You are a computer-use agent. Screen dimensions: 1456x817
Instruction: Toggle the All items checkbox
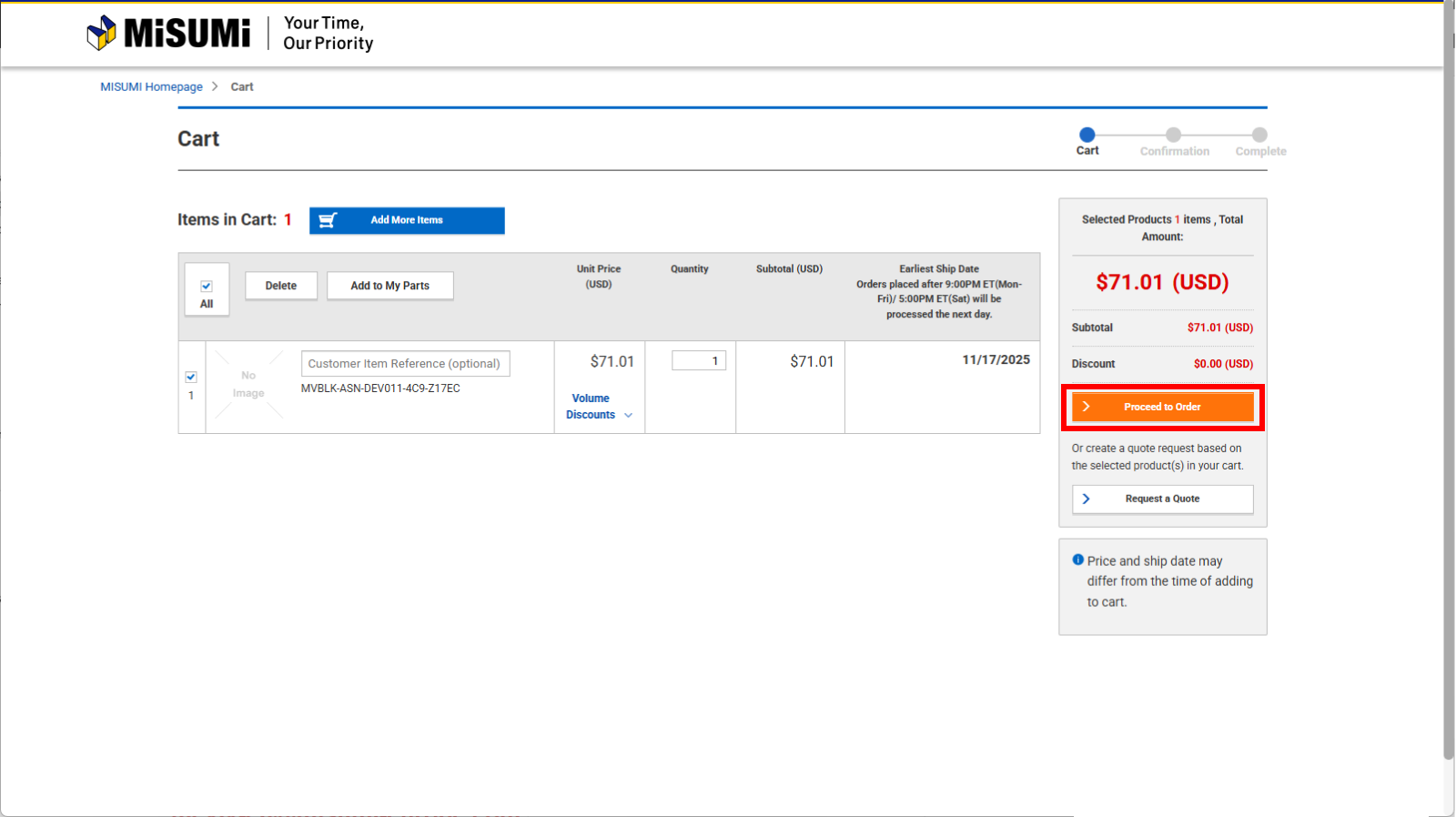pyautogui.click(x=207, y=286)
